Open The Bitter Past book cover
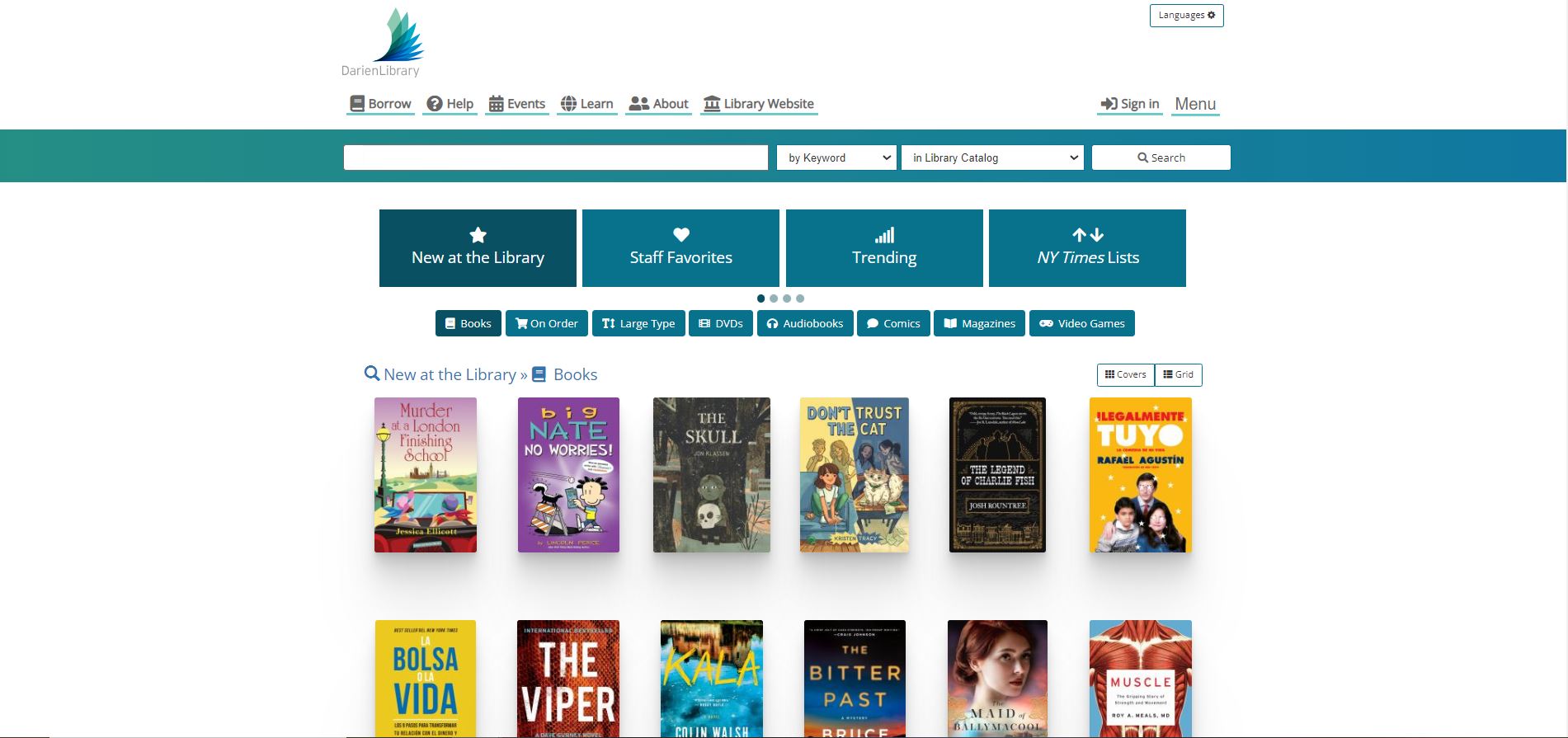1568x738 pixels. 855,679
